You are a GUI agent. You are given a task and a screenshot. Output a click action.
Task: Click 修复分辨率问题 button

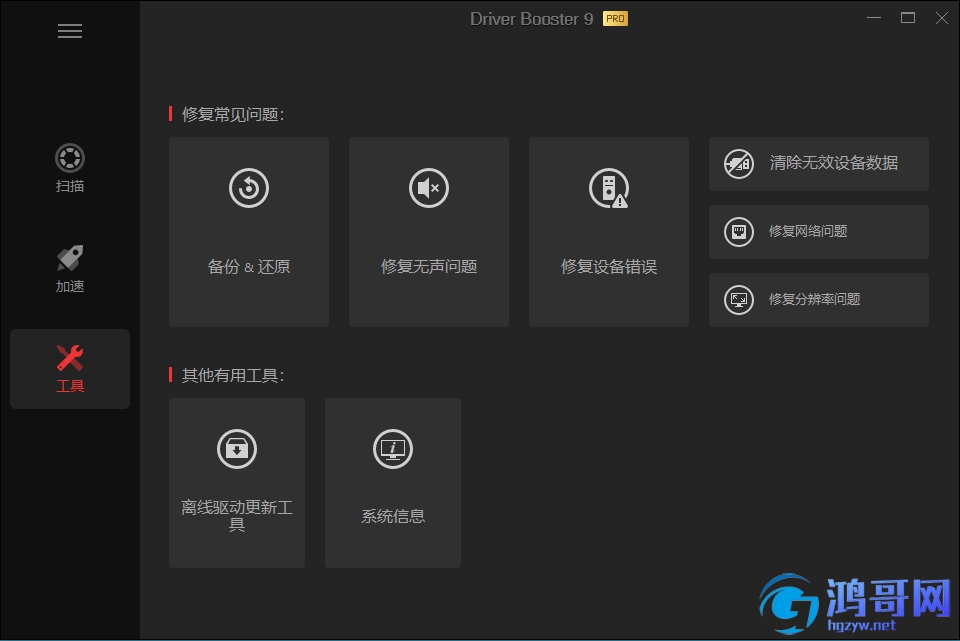[819, 299]
